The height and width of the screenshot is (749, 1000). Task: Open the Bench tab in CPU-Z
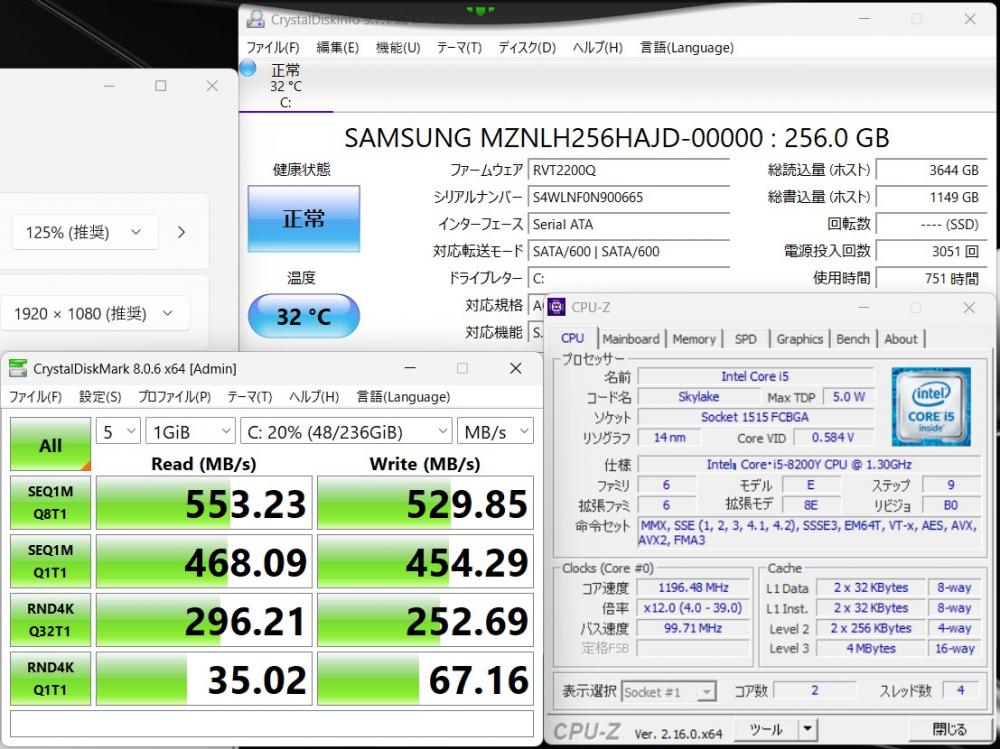click(x=853, y=339)
